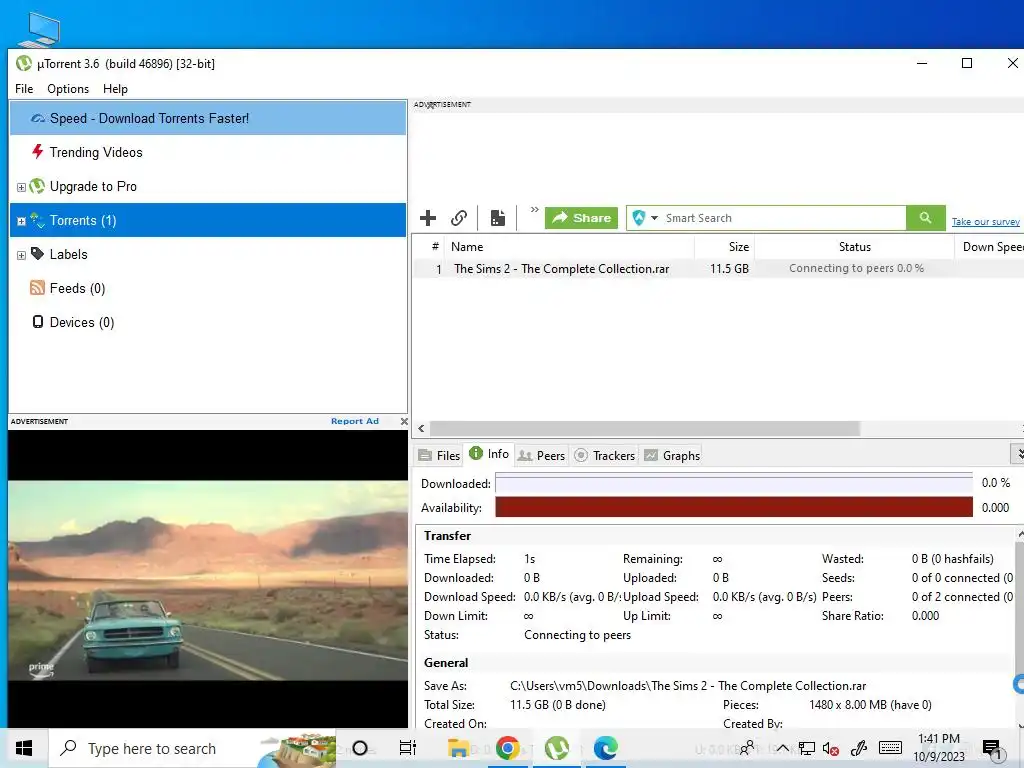Click the Status Connecting to peers text

click(x=577, y=635)
